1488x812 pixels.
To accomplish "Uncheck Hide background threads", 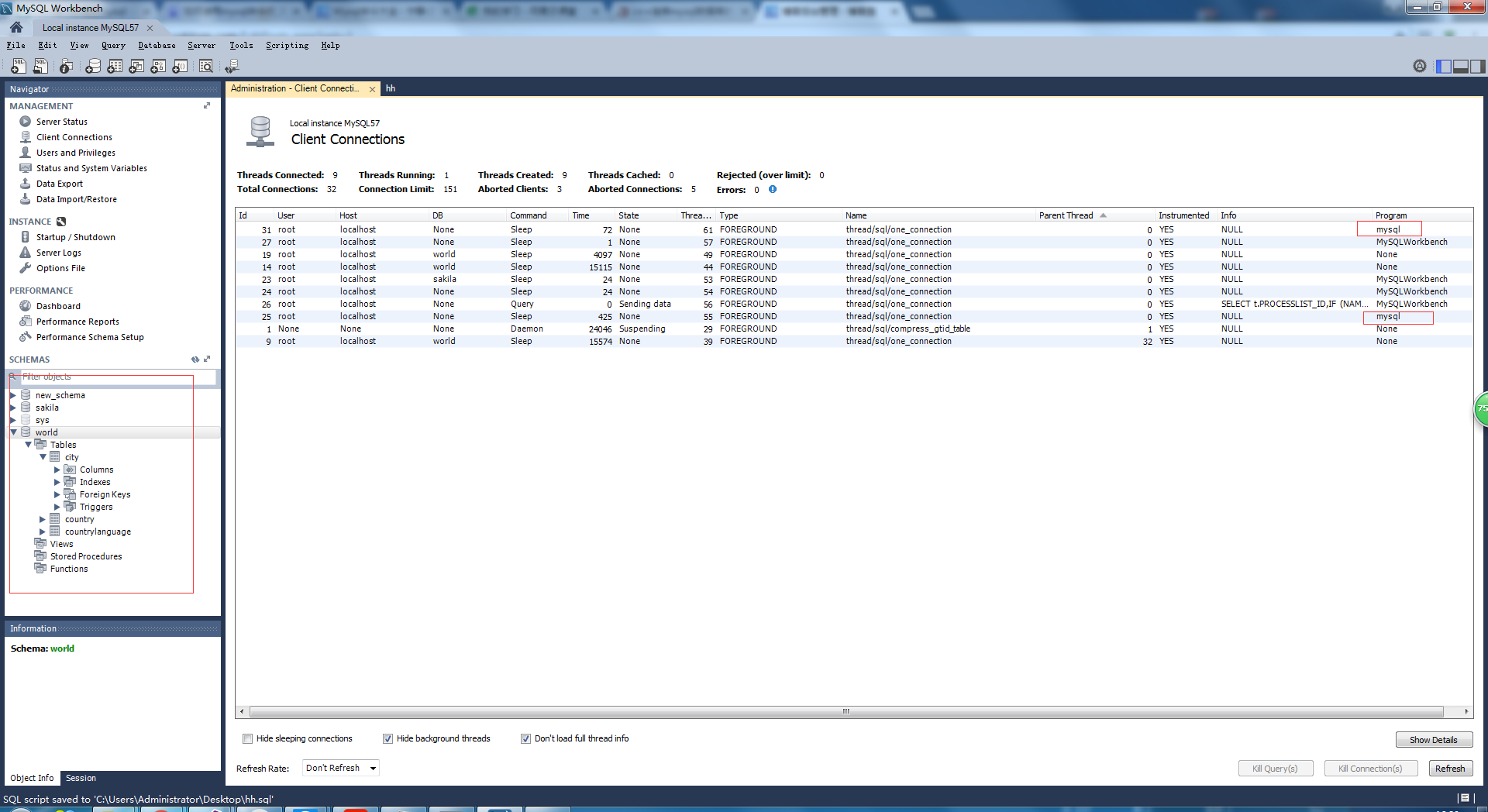I will click(x=387, y=738).
